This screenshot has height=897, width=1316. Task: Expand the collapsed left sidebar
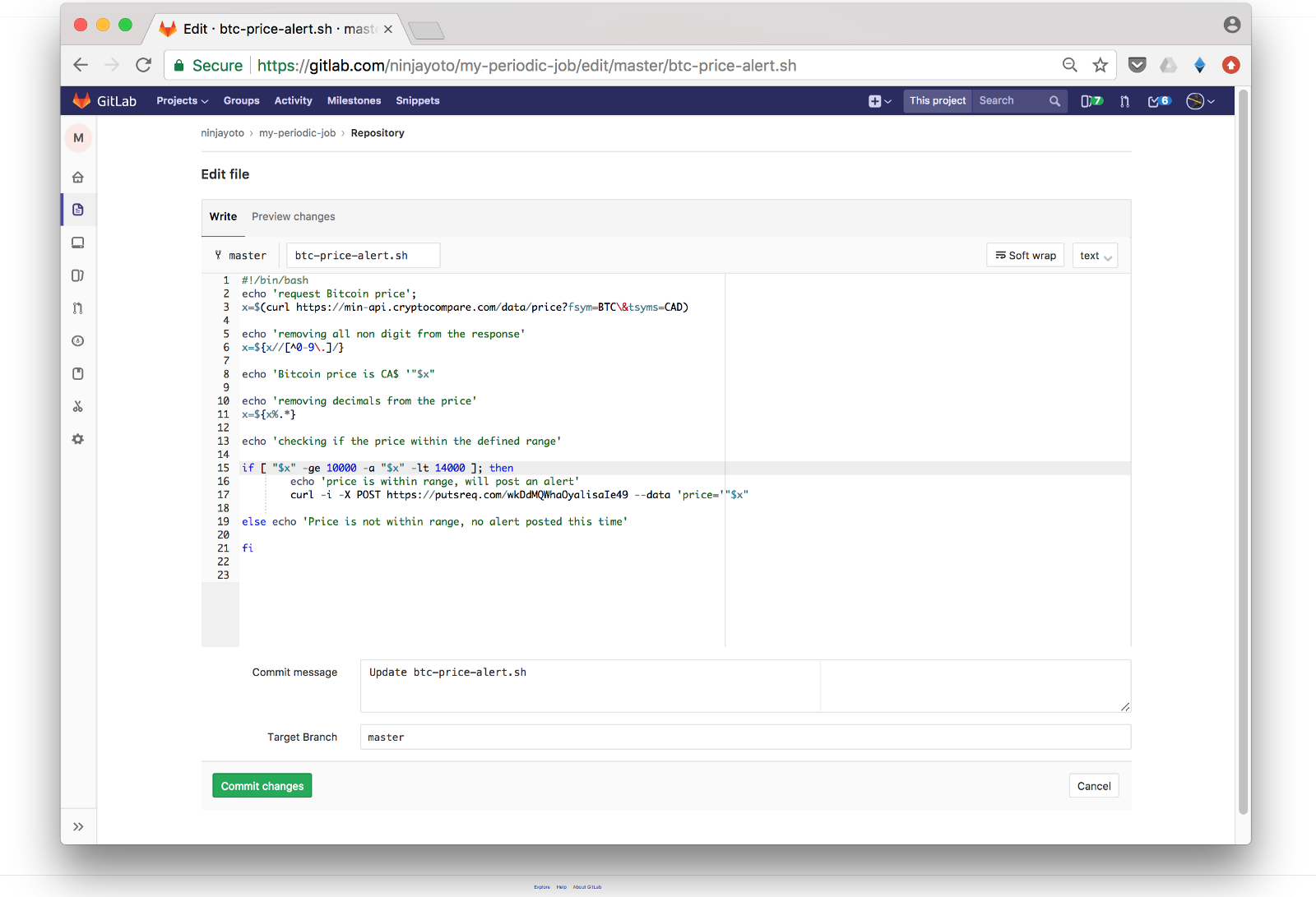(78, 827)
